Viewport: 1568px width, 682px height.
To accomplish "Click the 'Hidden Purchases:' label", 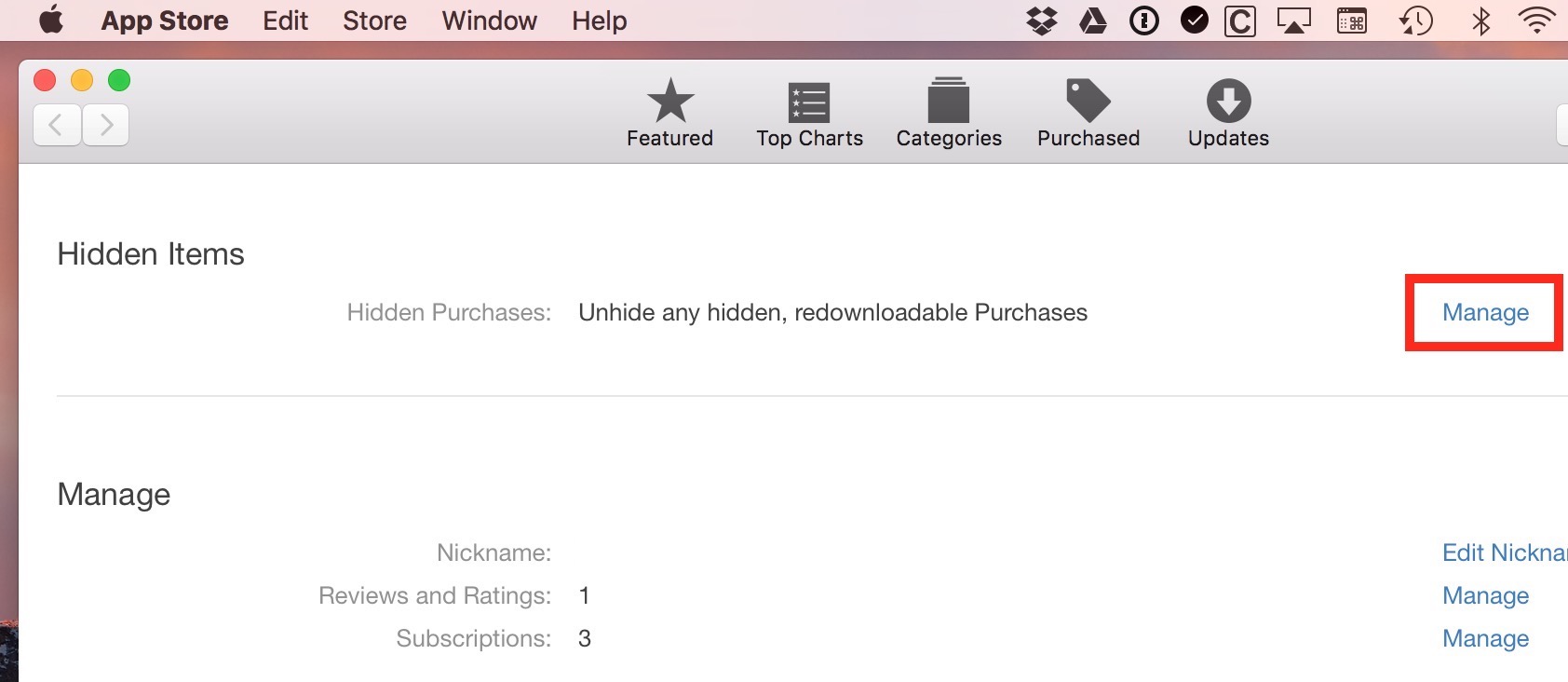I will click(x=449, y=312).
